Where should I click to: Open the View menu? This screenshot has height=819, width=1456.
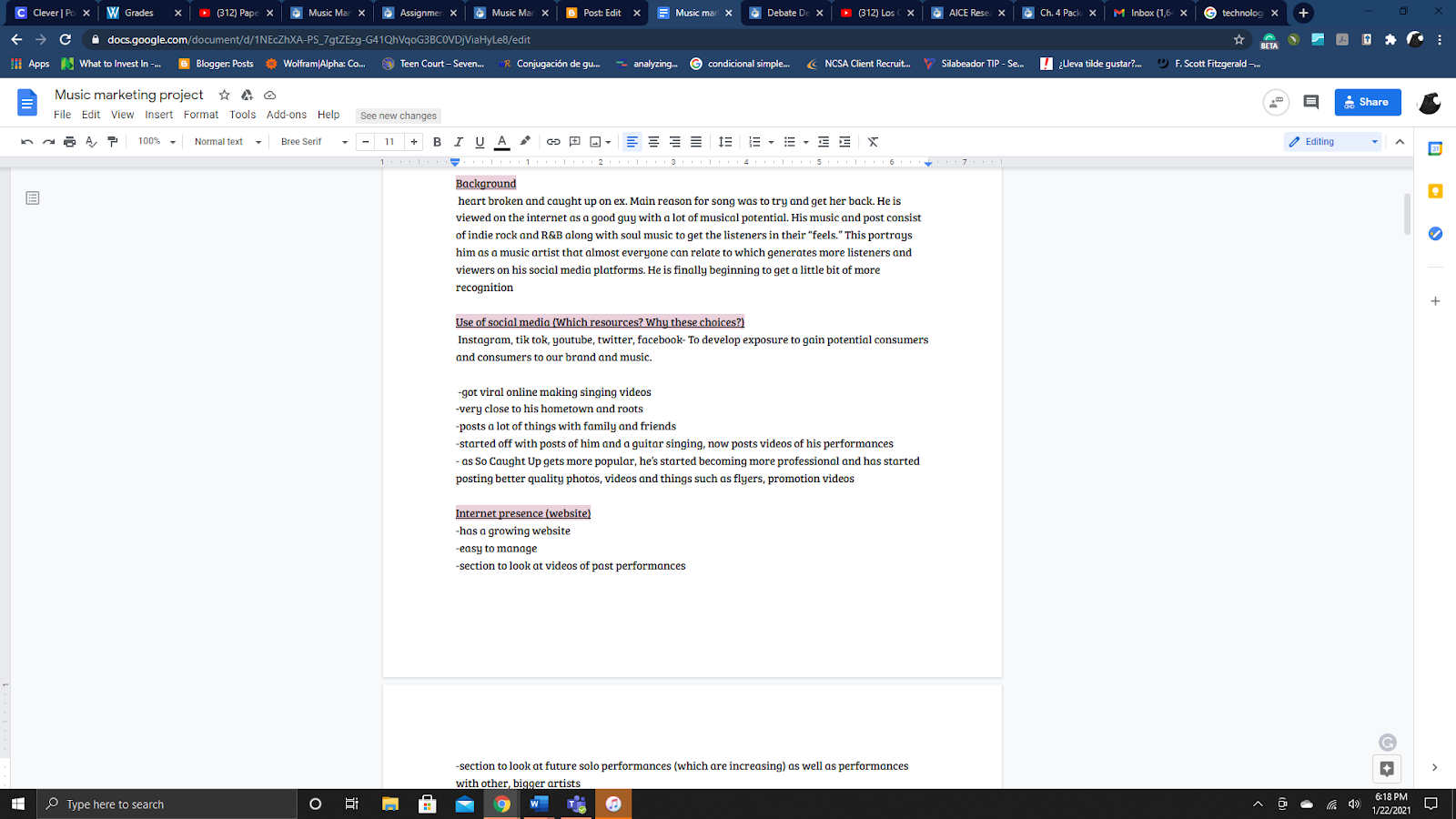coord(122,115)
